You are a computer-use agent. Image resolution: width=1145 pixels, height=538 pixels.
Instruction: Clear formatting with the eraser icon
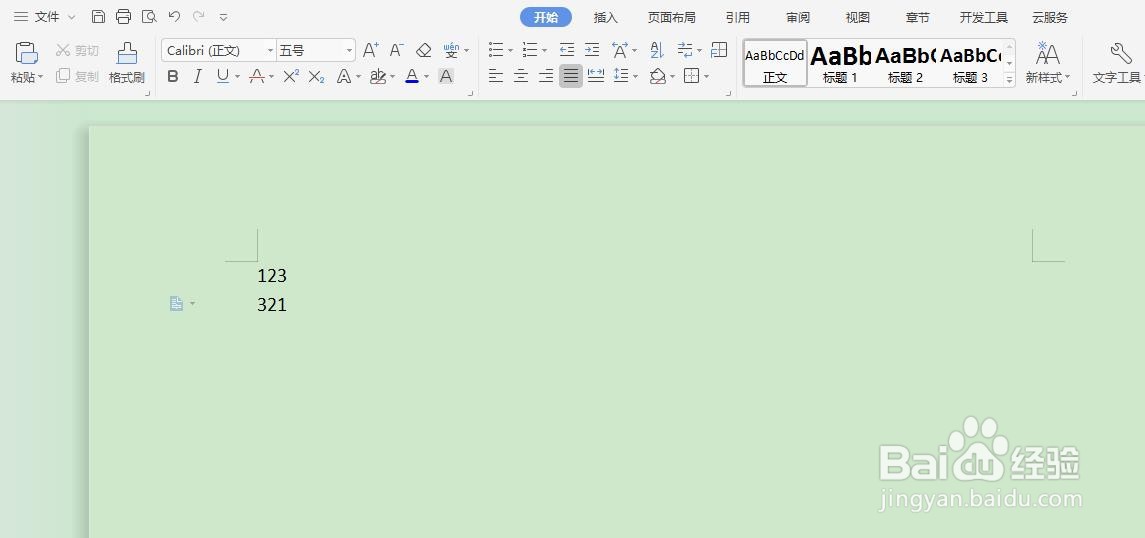coord(424,50)
